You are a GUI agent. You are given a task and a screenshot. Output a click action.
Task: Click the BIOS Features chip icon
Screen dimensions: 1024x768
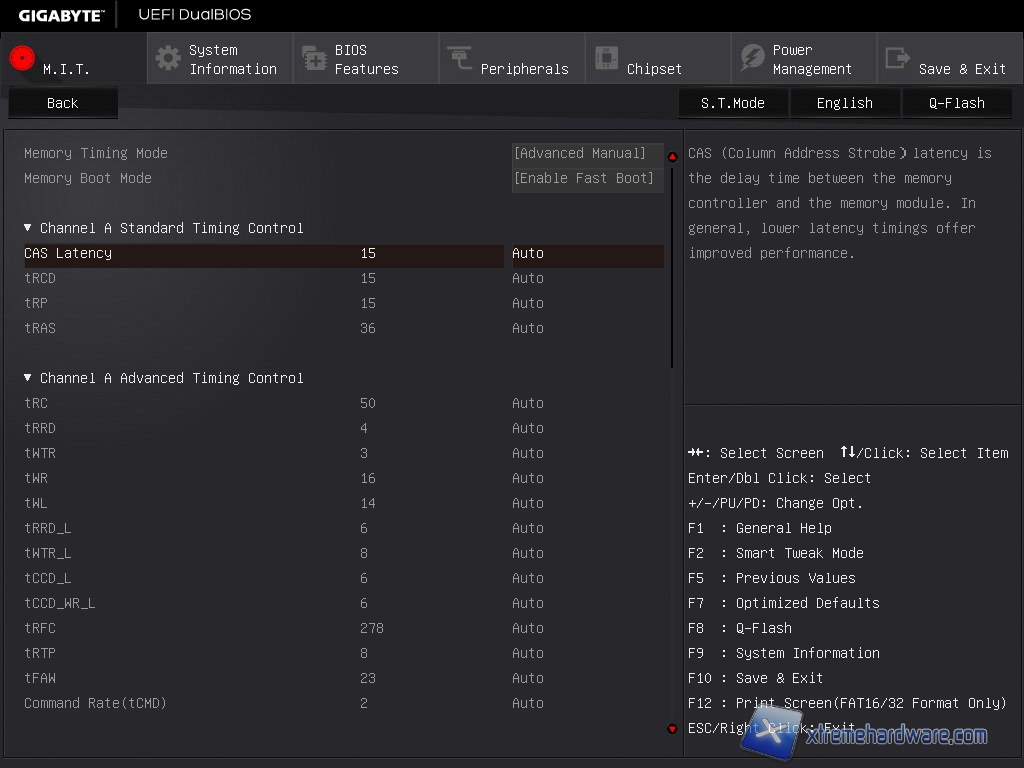(x=314, y=59)
